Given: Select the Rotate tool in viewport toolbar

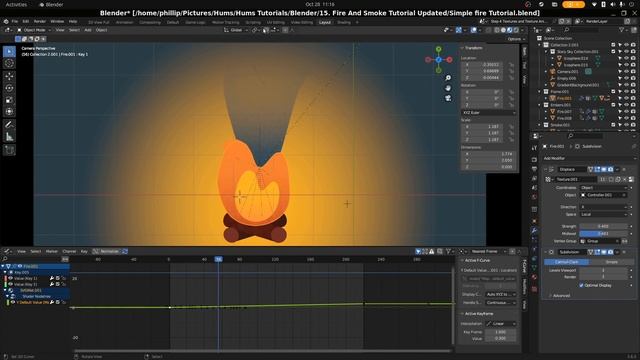Looking at the screenshot, I should tap(9, 88).
